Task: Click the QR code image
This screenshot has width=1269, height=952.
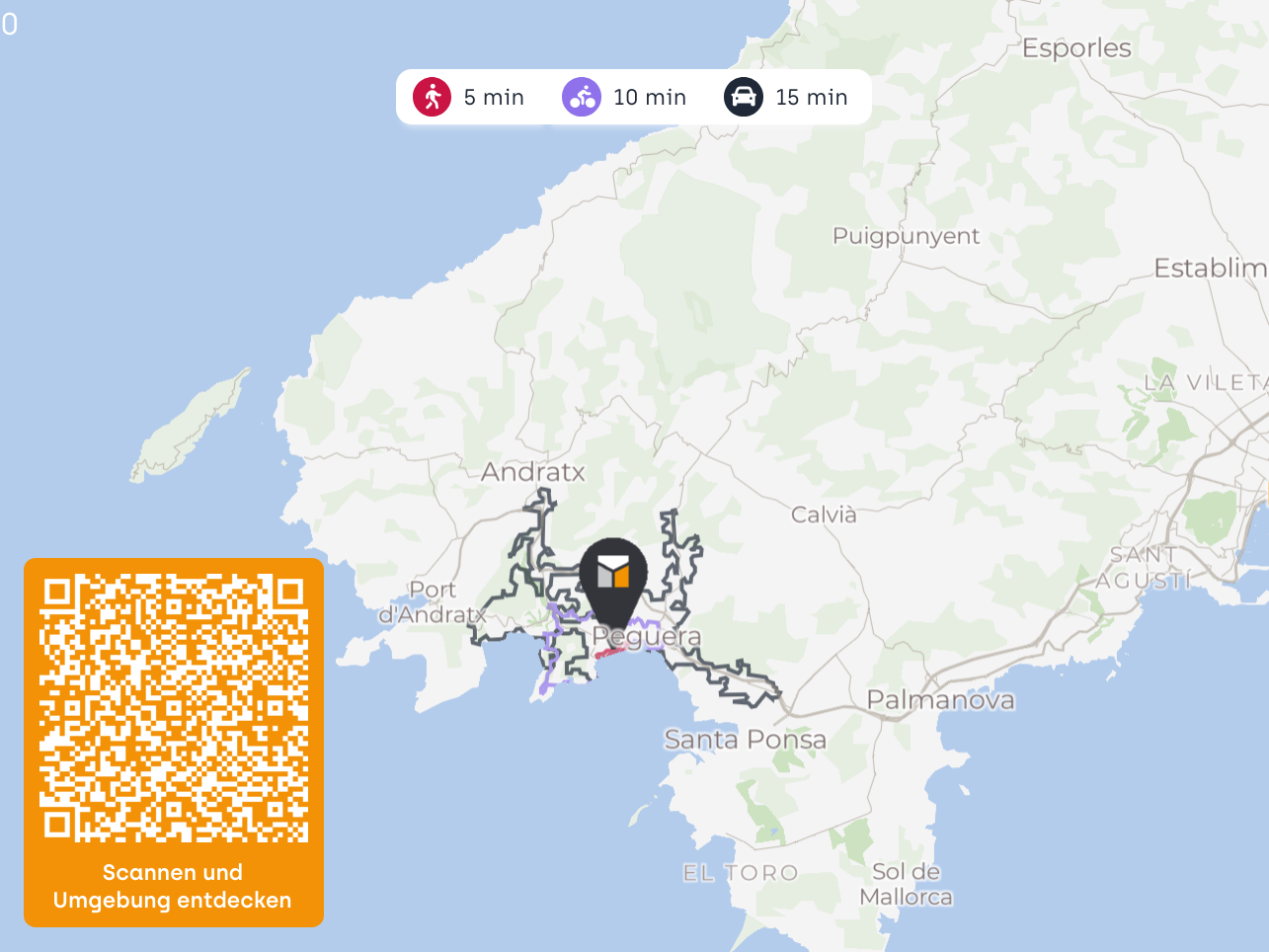Action: [174, 708]
